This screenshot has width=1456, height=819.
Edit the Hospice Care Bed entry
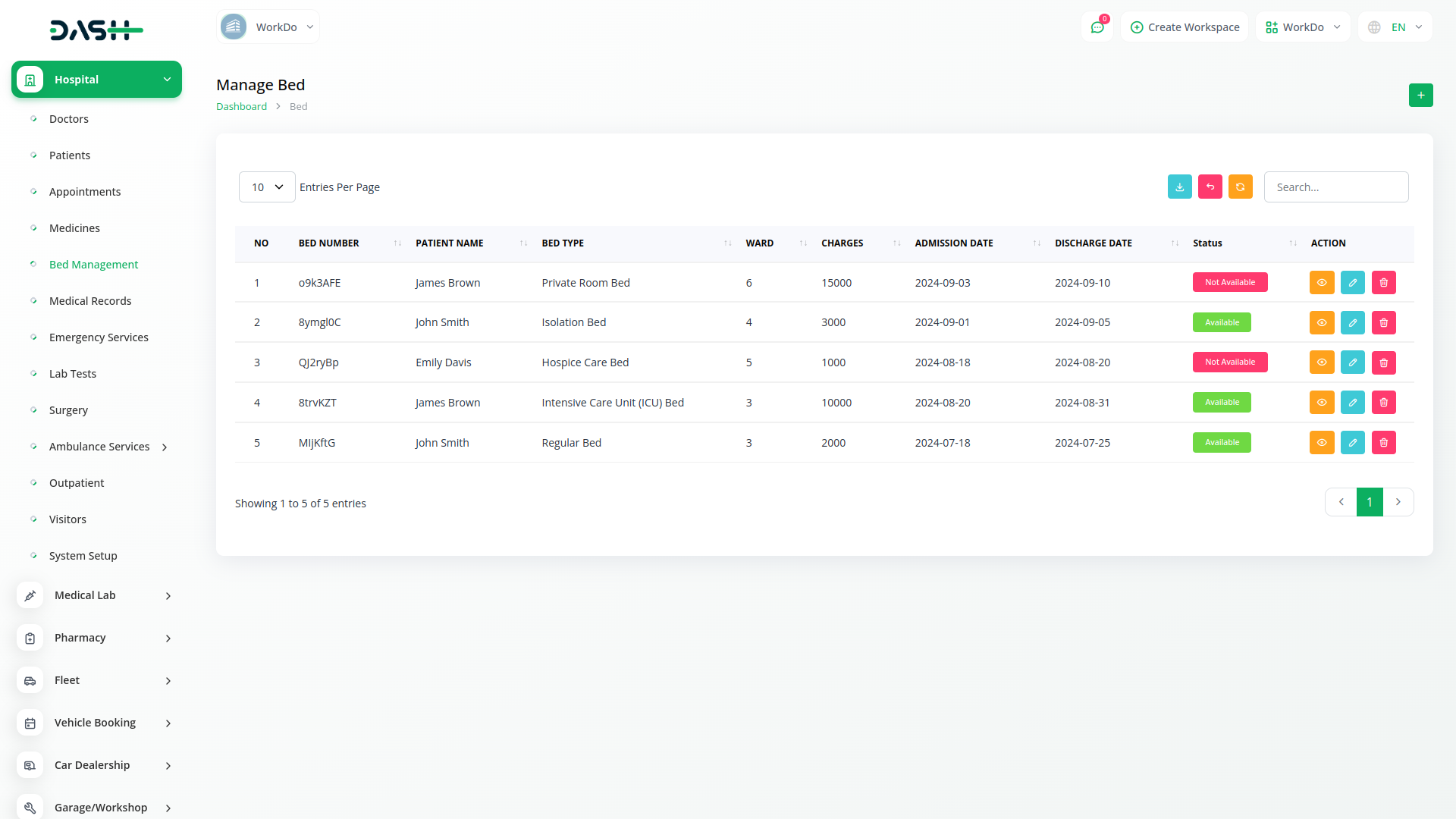[x=1352, y=362]
